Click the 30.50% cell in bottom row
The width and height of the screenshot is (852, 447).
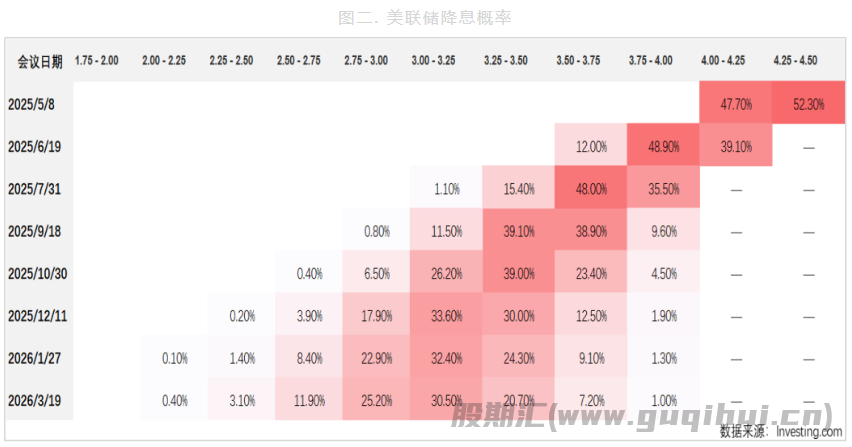coord(447,399)
